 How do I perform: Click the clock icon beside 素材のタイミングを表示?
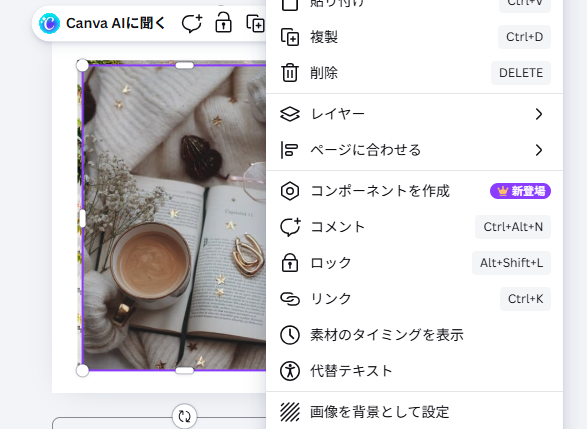coord(290,335)
